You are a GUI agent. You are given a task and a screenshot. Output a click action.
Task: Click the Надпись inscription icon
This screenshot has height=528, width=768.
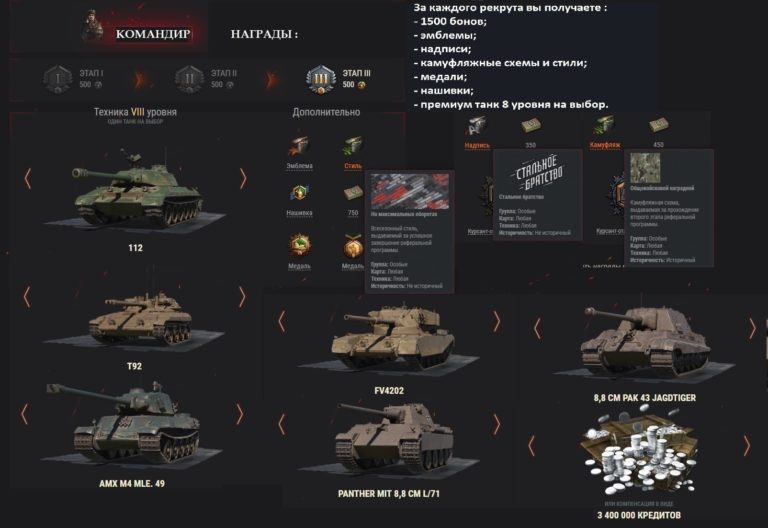(476, 127)
